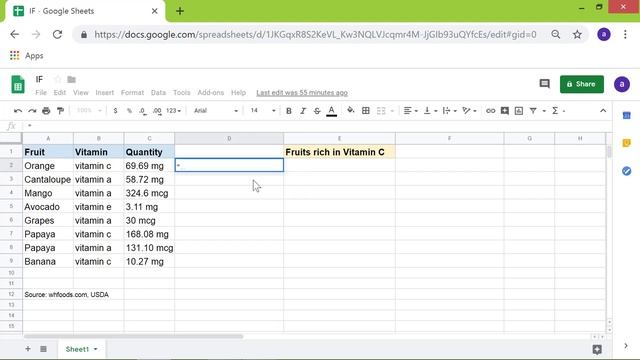Open vertical align dropdown
This screenshot has height=360, width=640.
(430, 111)
